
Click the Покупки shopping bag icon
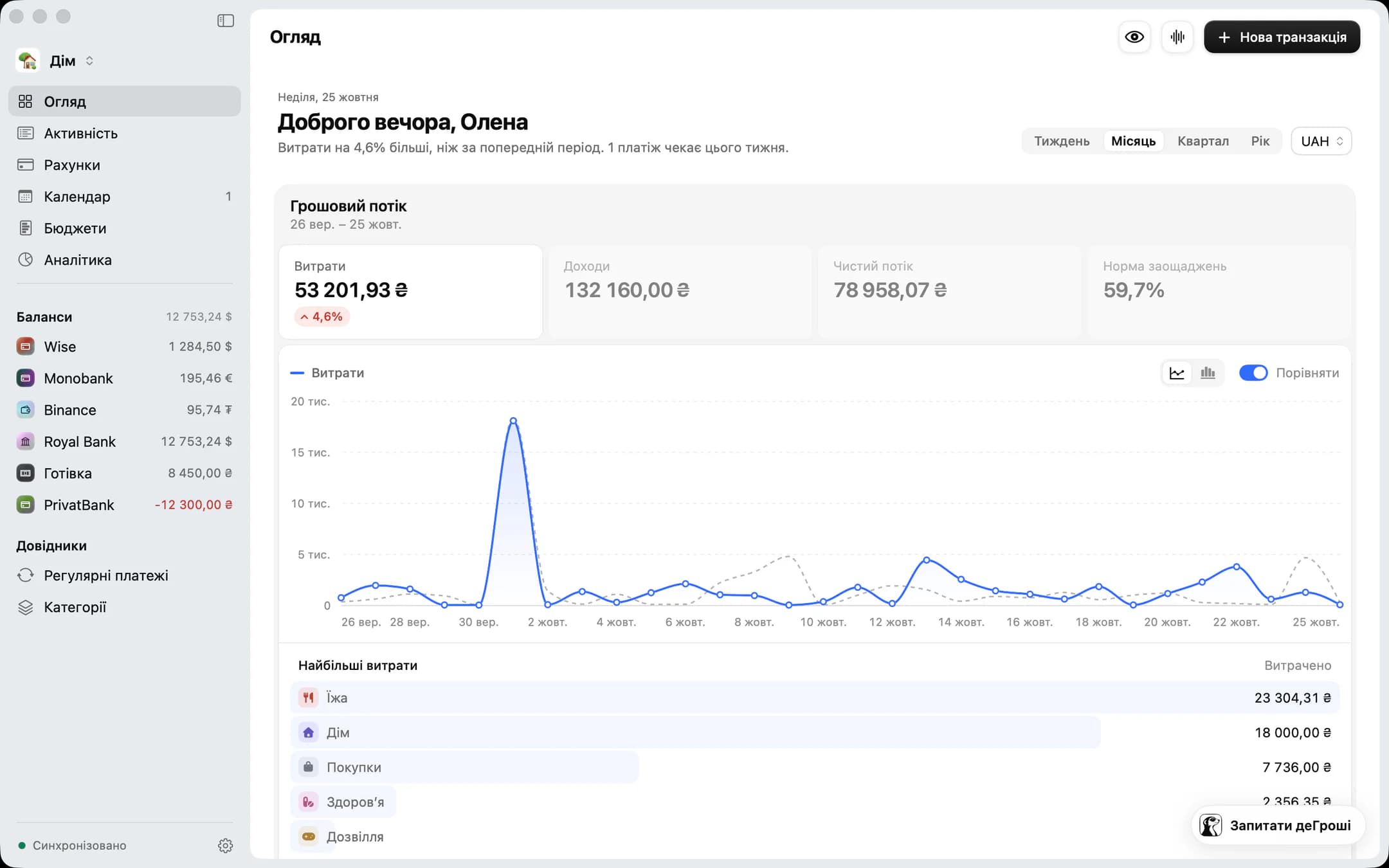[309, 767]
